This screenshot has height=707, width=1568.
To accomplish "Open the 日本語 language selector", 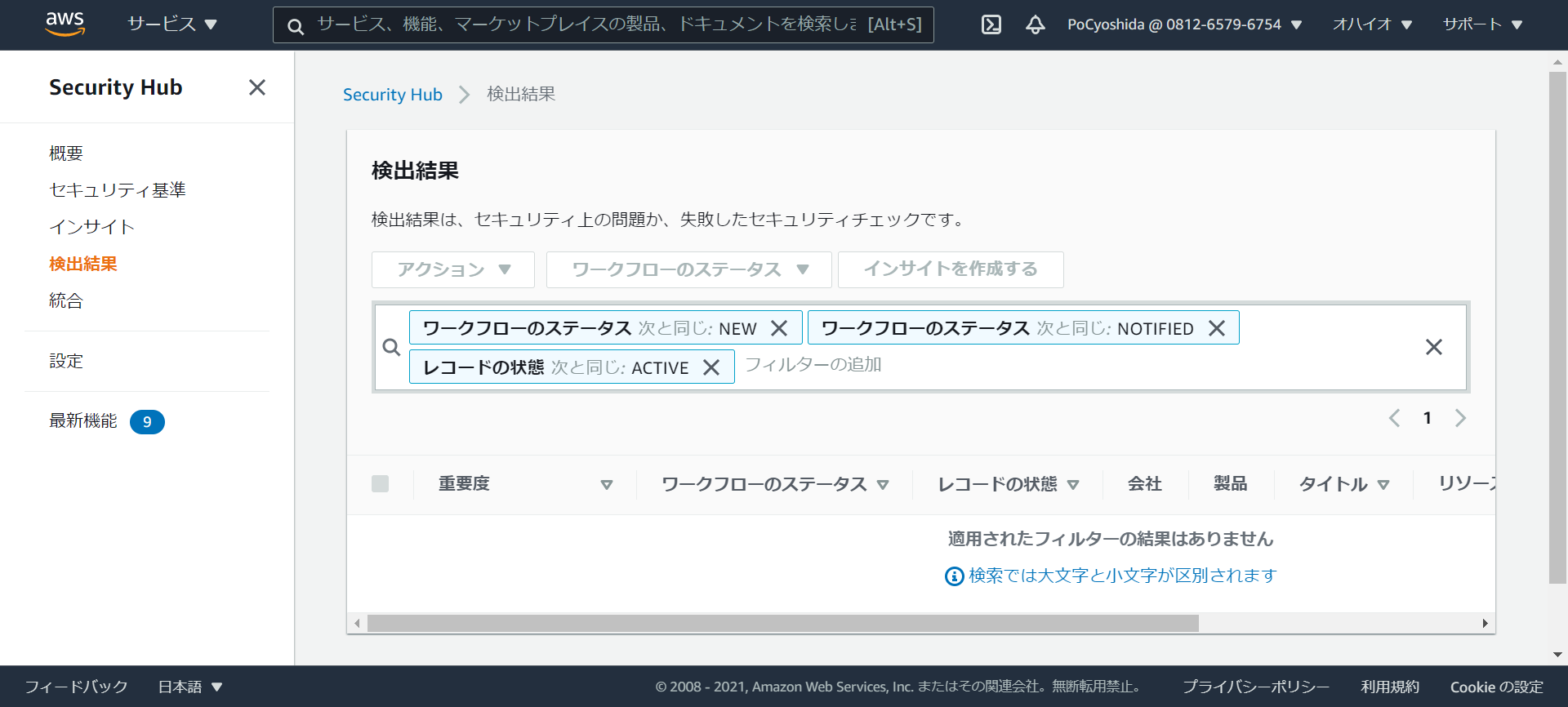I will point(190,687).
